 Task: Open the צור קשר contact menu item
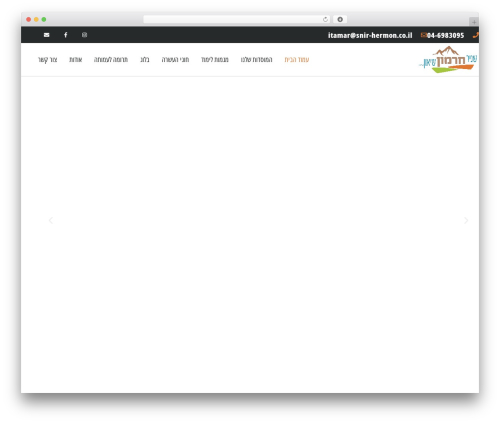(47, 60)
